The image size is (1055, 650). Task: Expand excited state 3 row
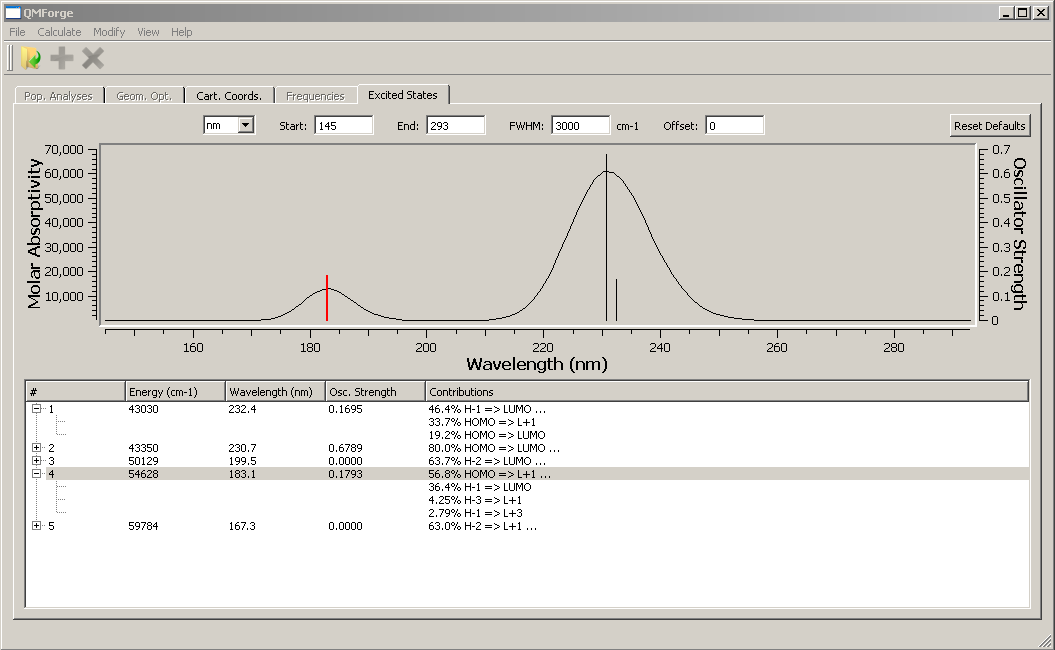point(37,461)
